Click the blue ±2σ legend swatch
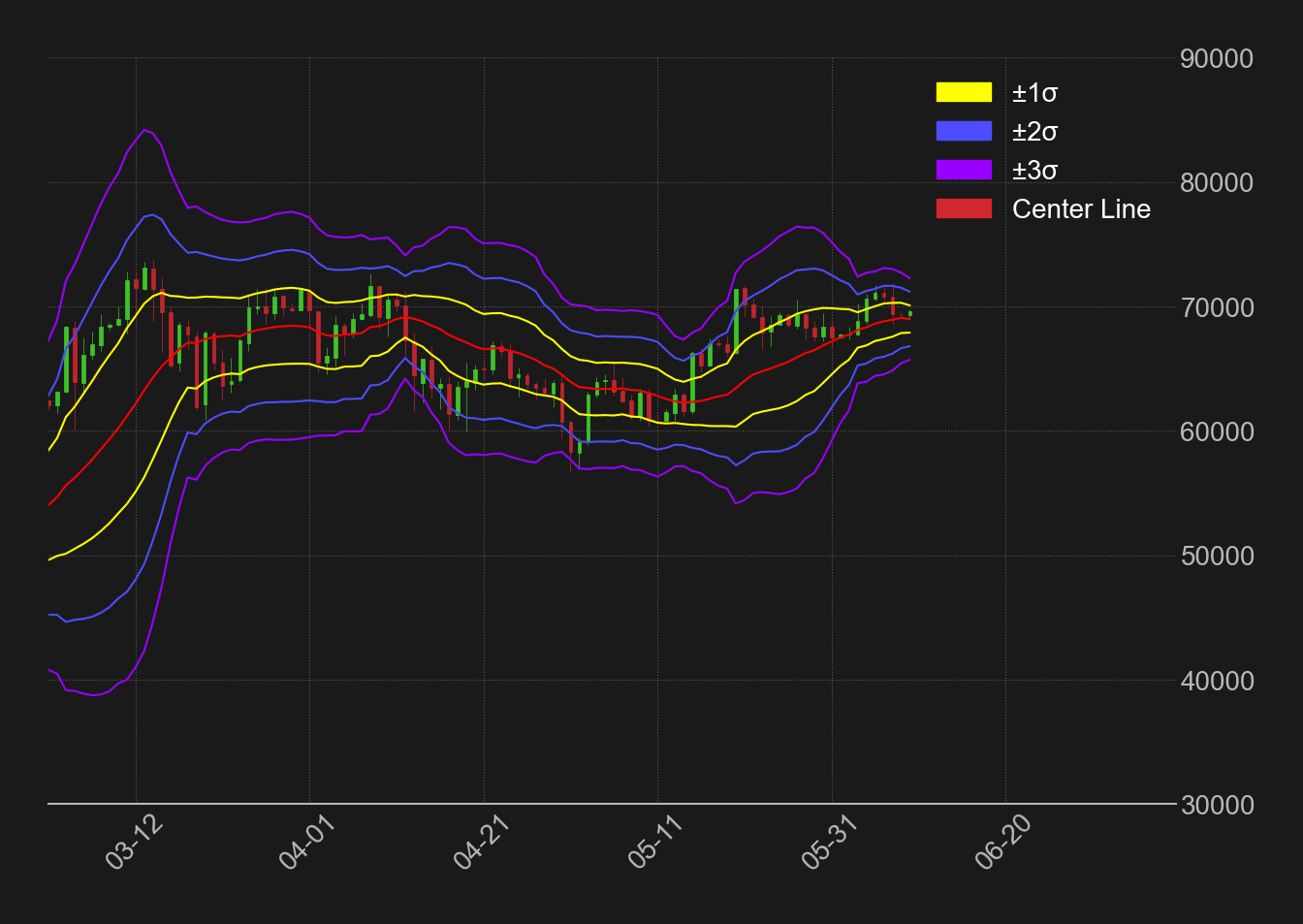 point(964,131)
